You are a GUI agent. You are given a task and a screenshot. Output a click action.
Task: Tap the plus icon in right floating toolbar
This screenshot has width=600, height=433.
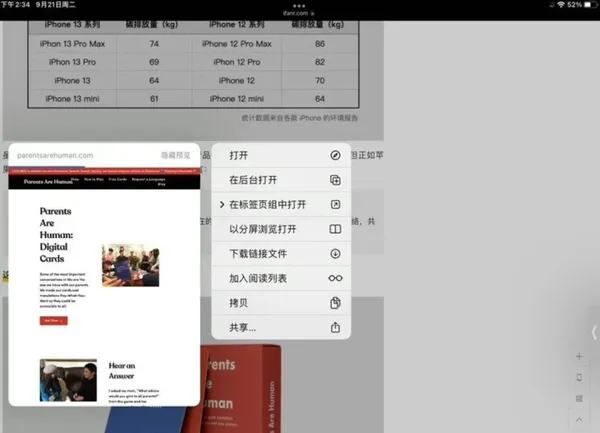coord(579,356)
